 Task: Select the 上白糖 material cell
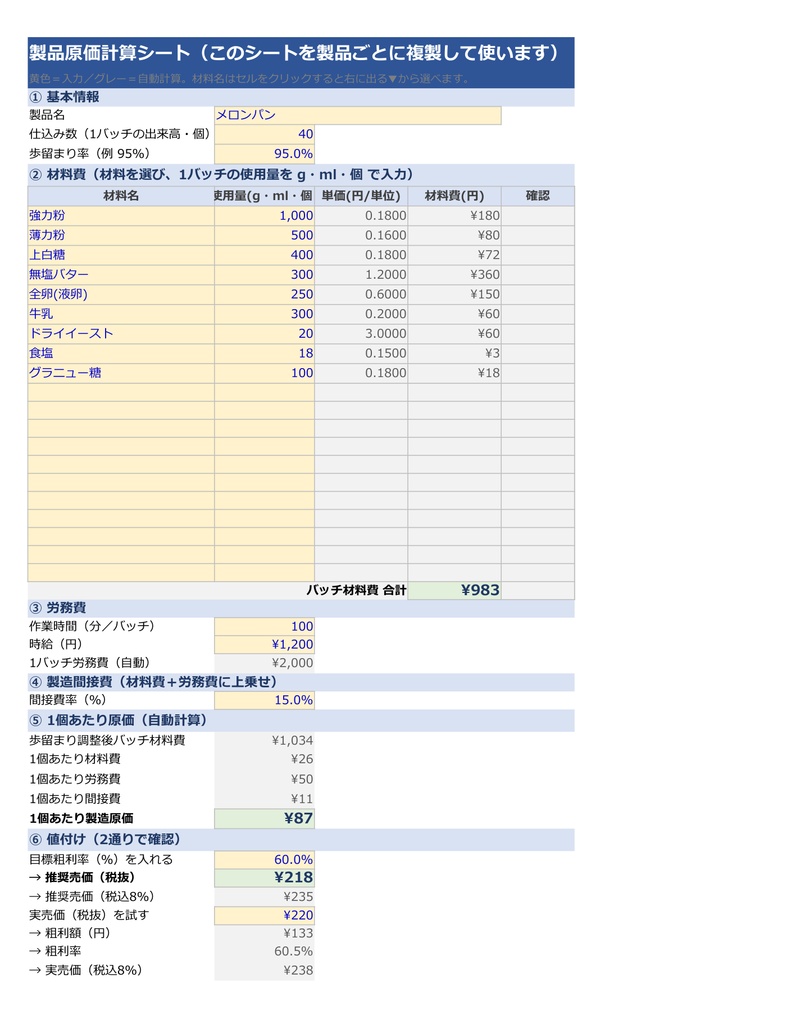tap(121, 255)
